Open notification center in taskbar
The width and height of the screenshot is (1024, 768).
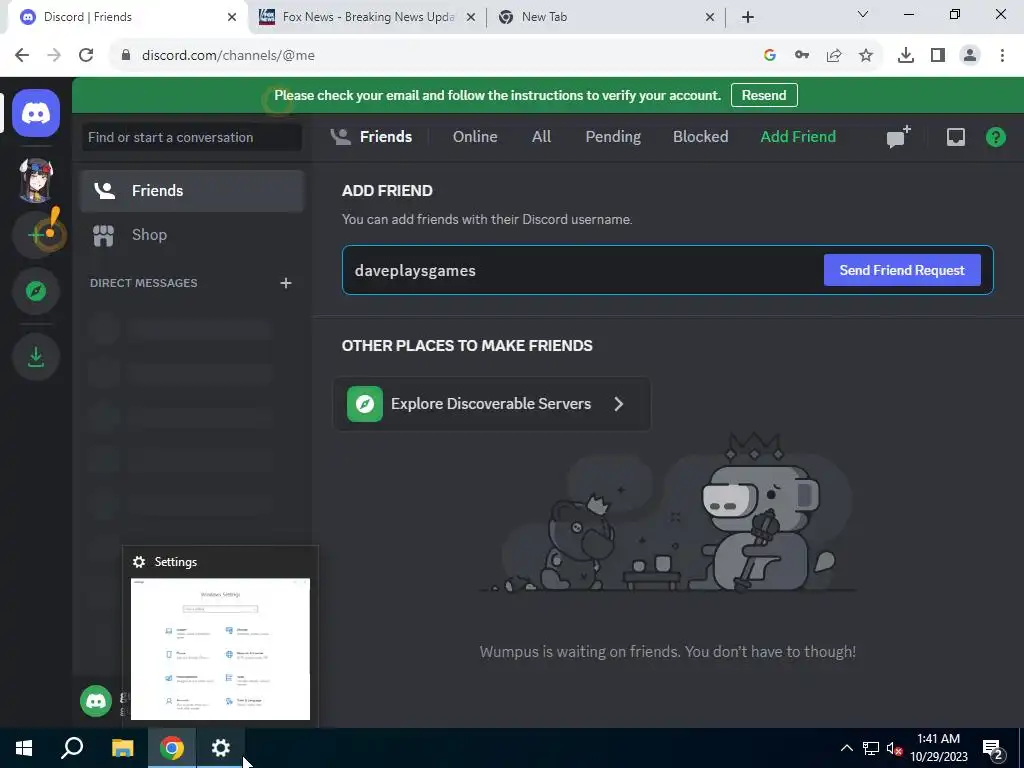(x=992, y=749)
